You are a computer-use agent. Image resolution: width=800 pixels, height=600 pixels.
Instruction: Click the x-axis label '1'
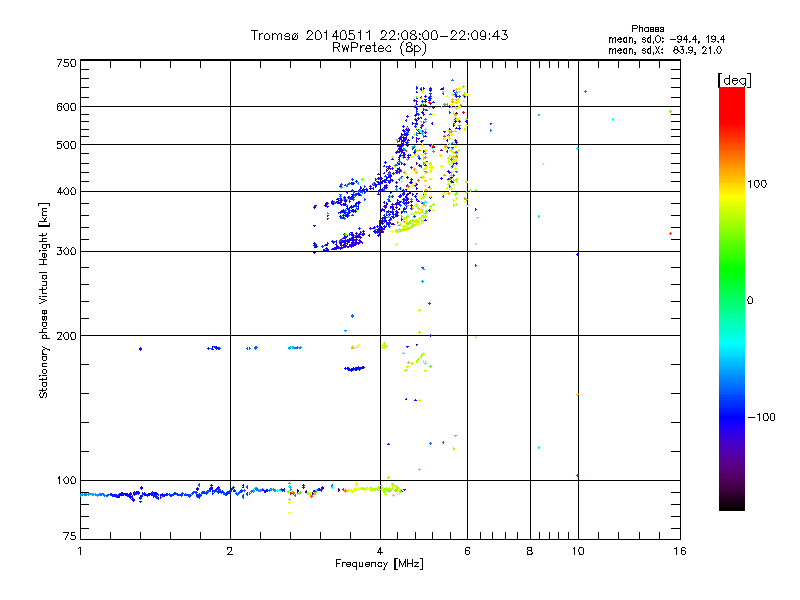(x=80, y=551)
